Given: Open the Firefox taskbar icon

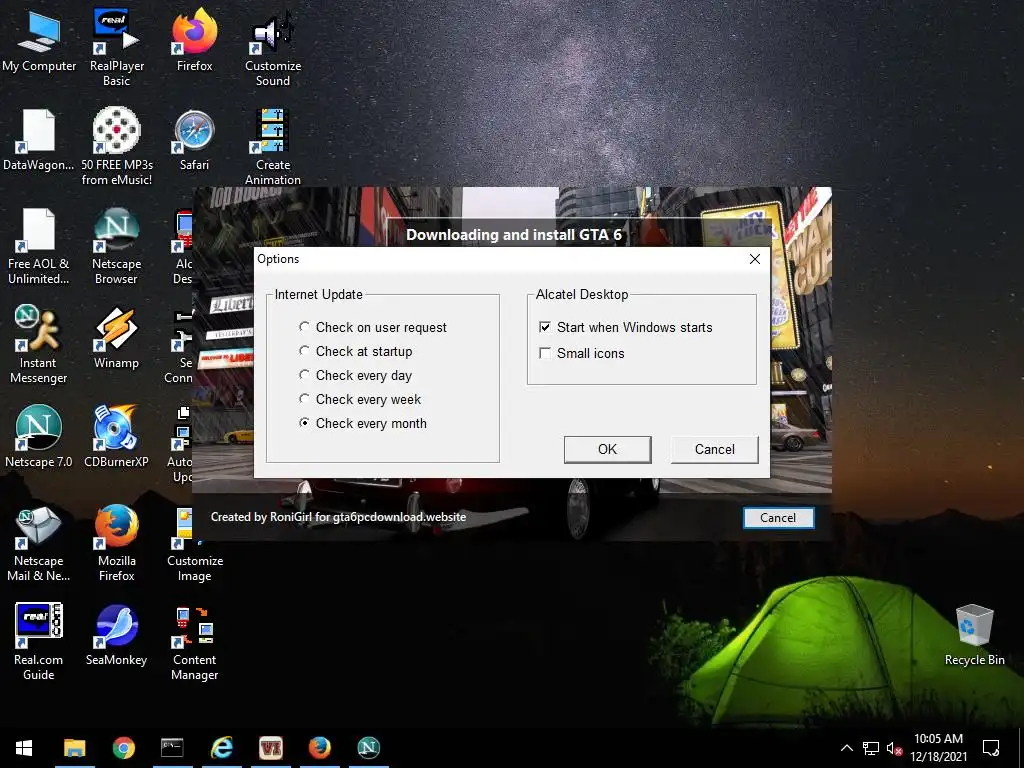Looking at the screenshot, I should (x=319, y=748).
